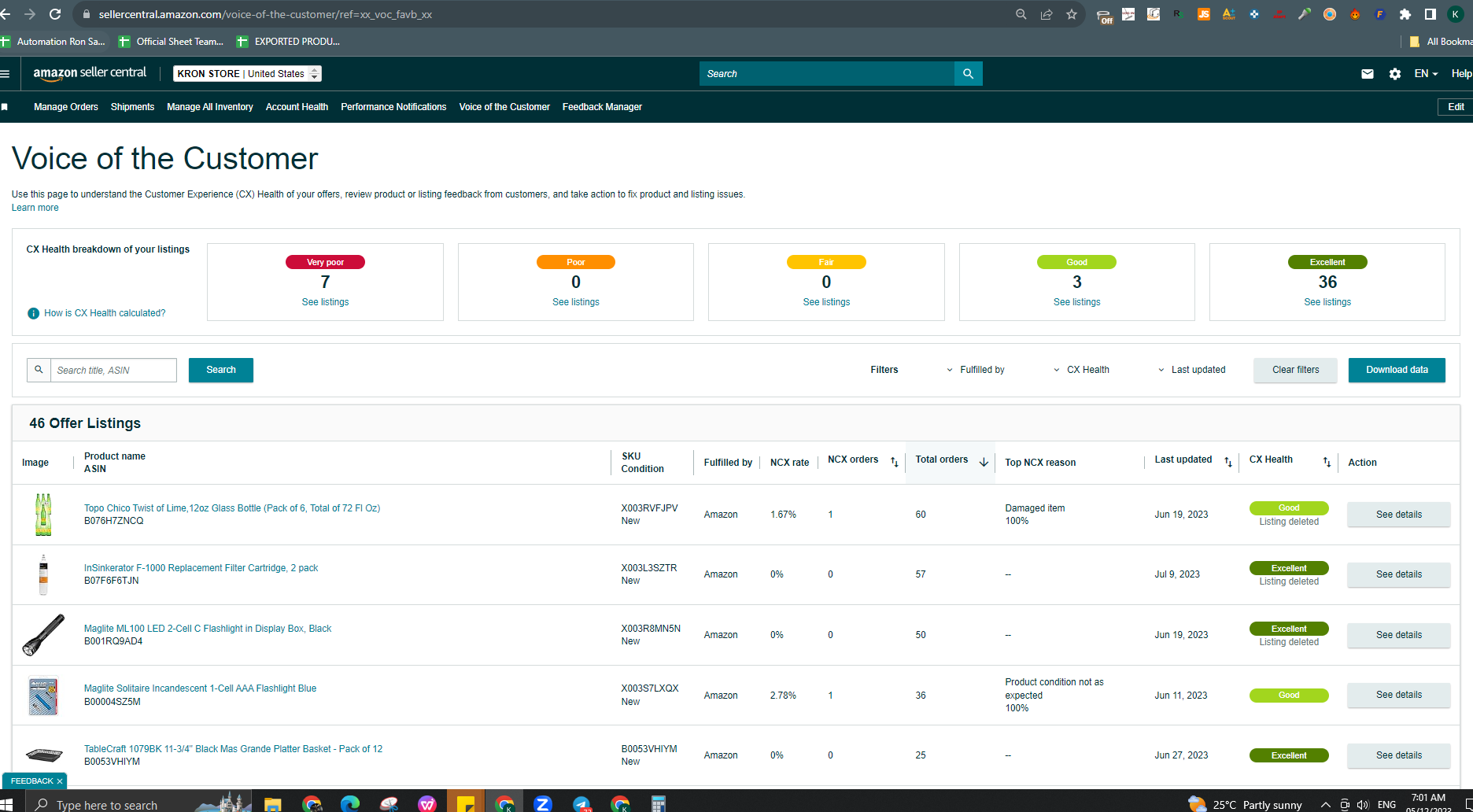Image resolution: width=1473 pixels, height=812 pixels.
Task: Open the buyer messages envelope icon
Action: pyautogui.click(x=1368, y=74)
